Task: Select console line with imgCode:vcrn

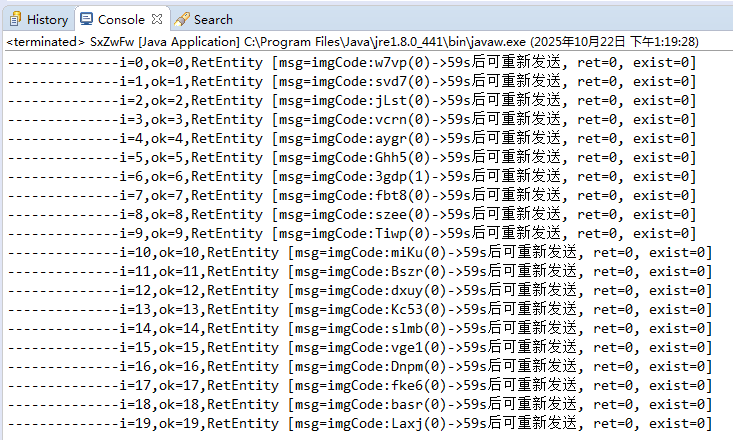Action: [352, 119]
